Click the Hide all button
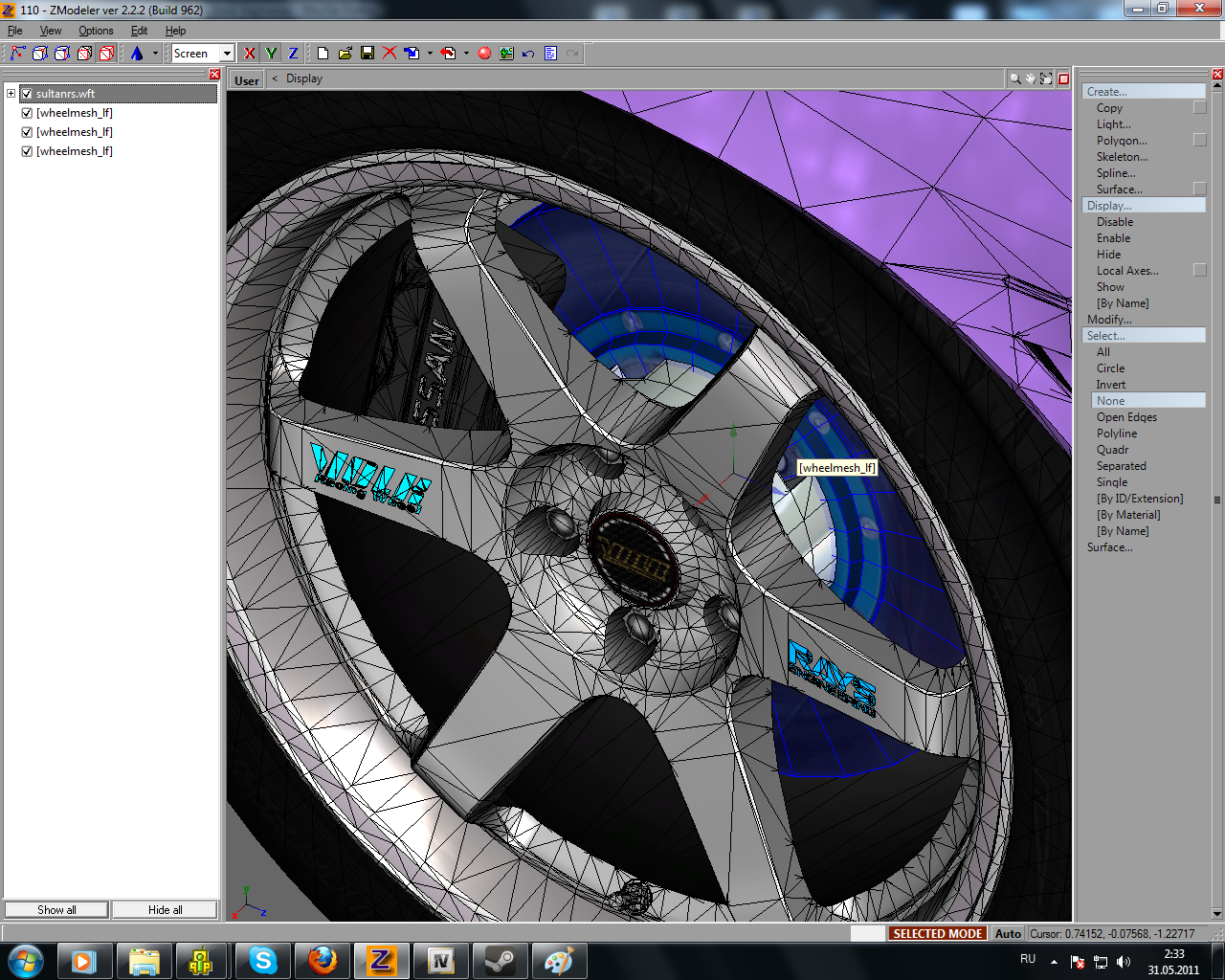The height and width of the screenshot is (980, 1225). 165,910
